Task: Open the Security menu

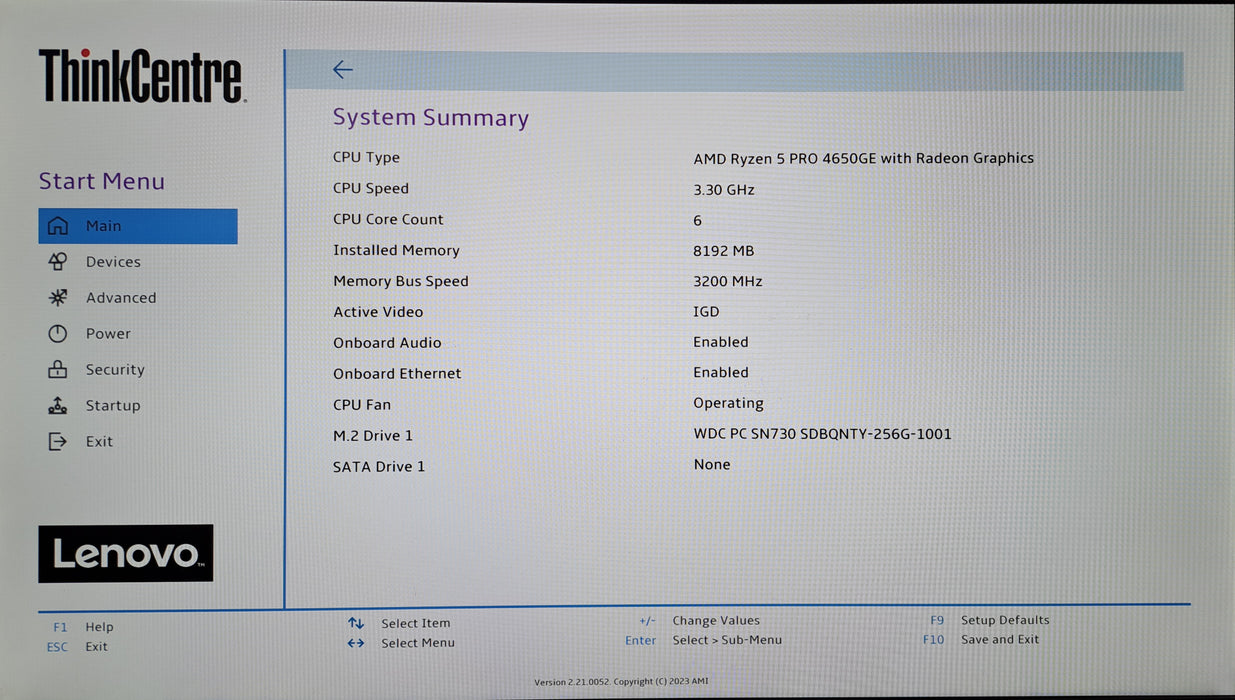Action: [115, 370]
